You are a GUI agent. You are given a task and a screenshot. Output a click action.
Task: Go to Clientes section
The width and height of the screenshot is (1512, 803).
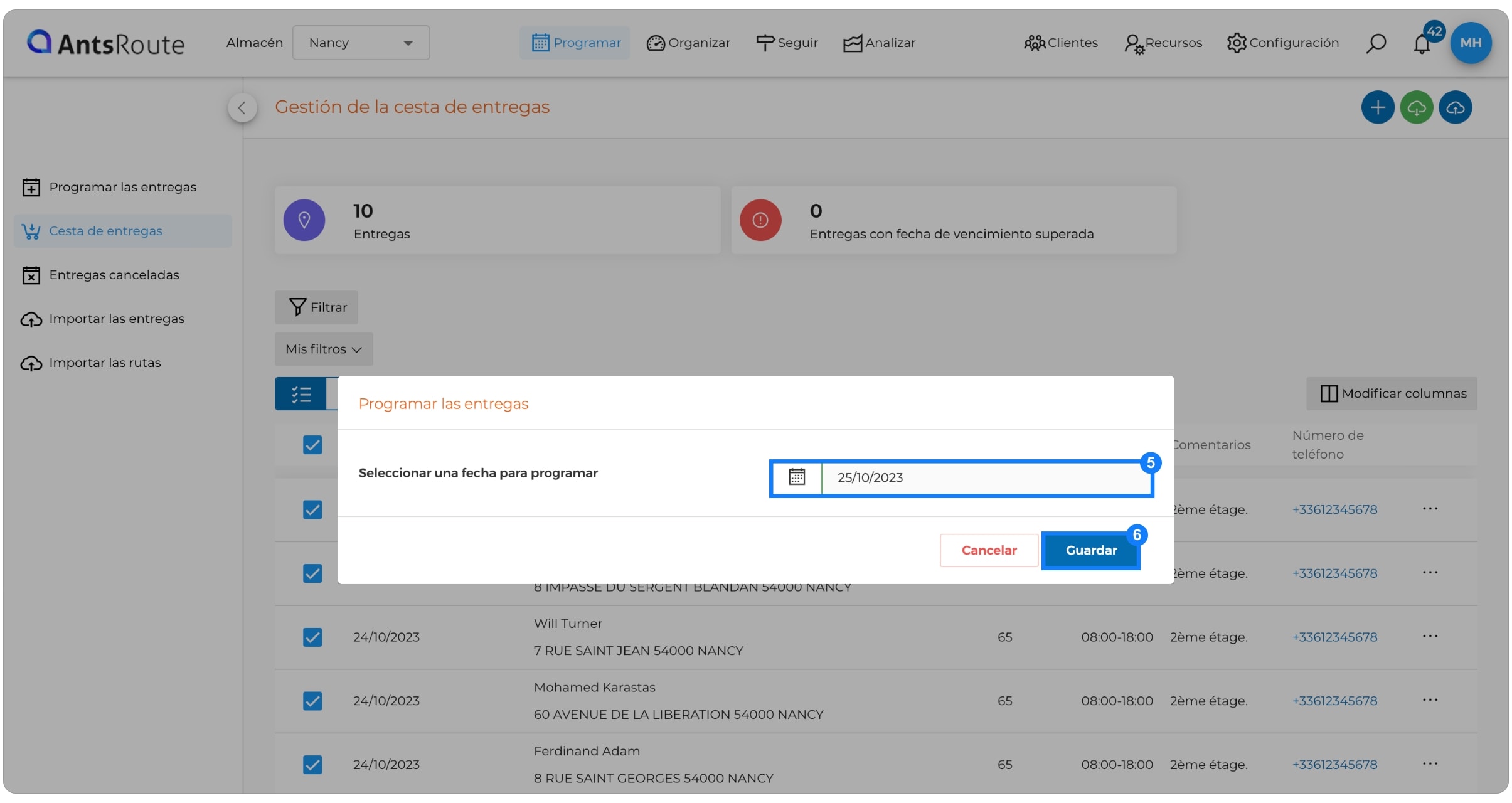click(x=1061, y=43)
